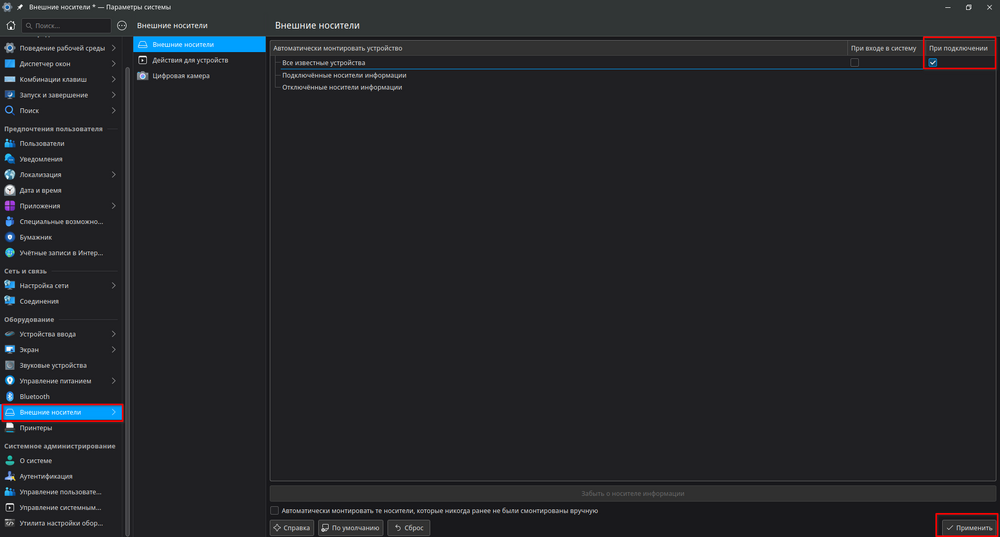This screenshot has width=1000, height=537.
Task: Focus the Поиск search field
Action: tap(66, 25)
